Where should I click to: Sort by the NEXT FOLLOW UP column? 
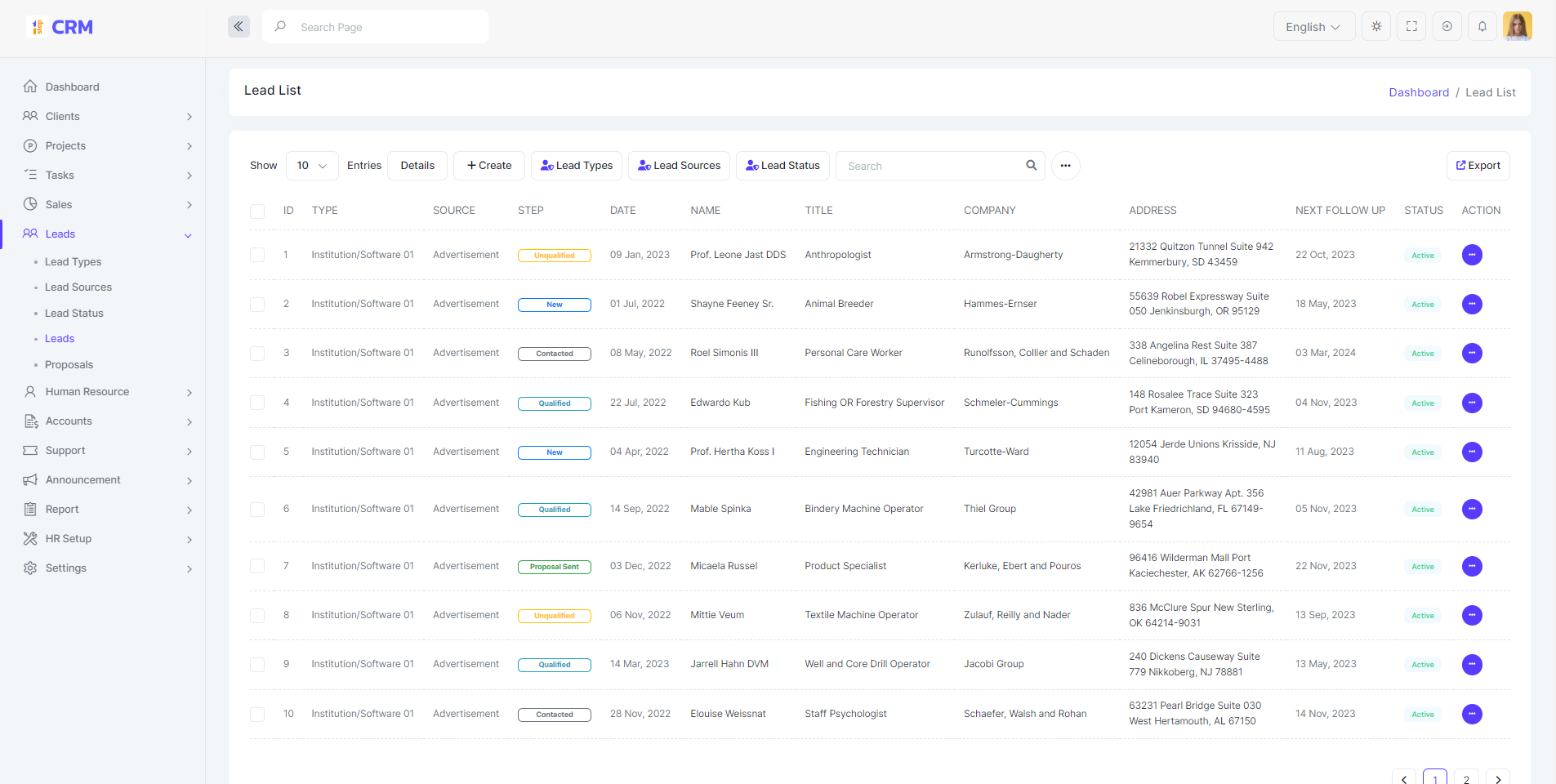(x=1340, y=210)
